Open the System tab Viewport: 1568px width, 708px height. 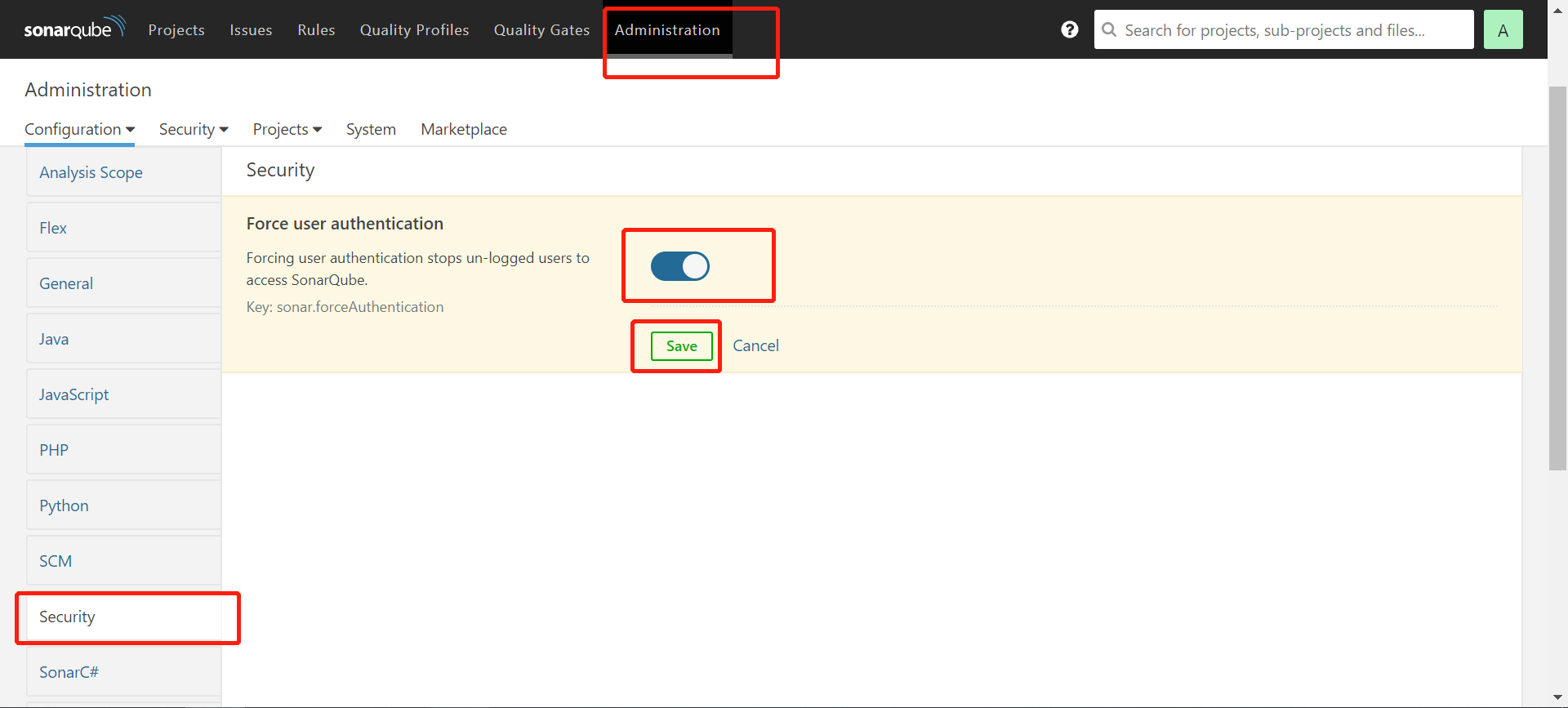click(x=371, y=129)
